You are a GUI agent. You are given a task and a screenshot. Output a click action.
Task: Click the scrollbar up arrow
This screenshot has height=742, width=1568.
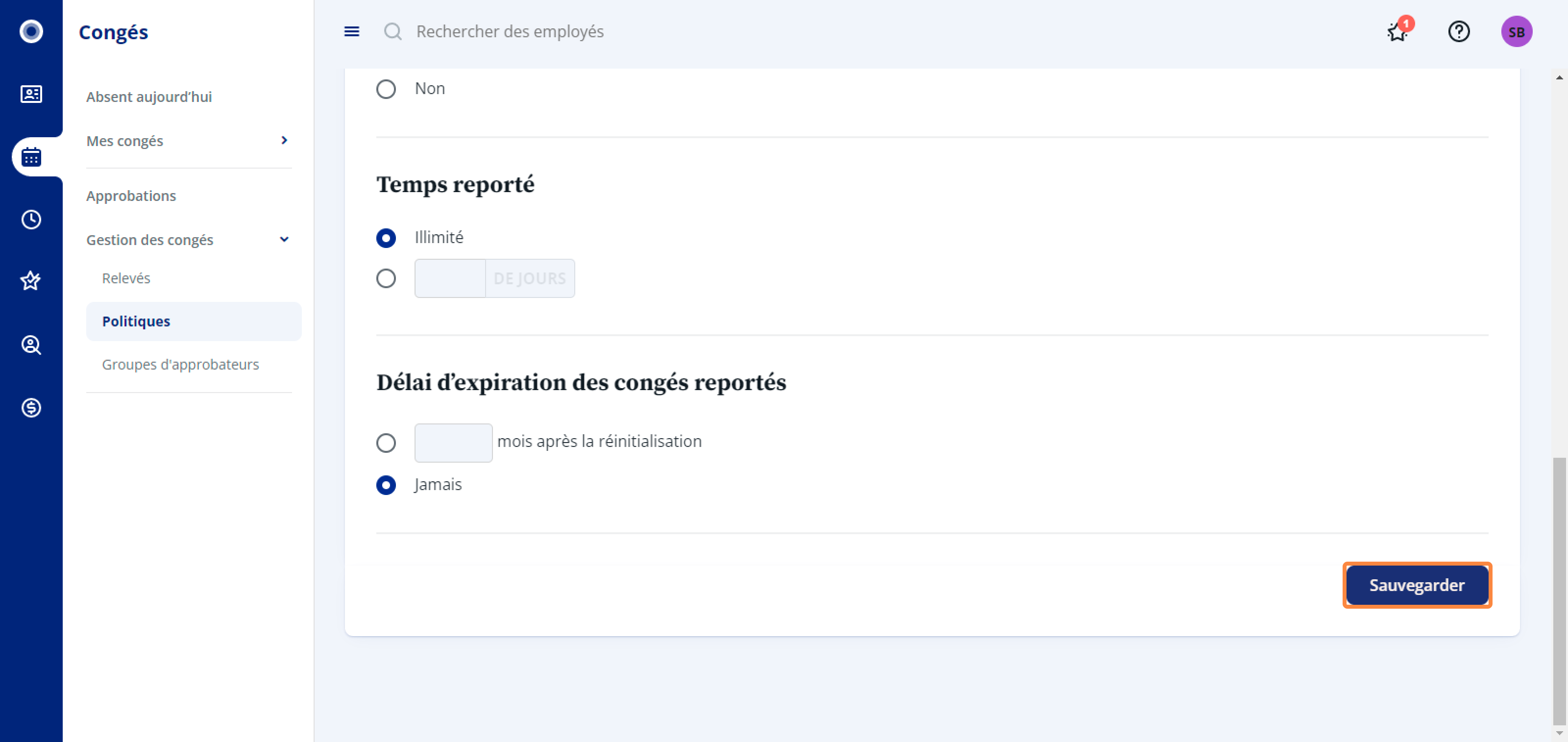click(1559, 77)
